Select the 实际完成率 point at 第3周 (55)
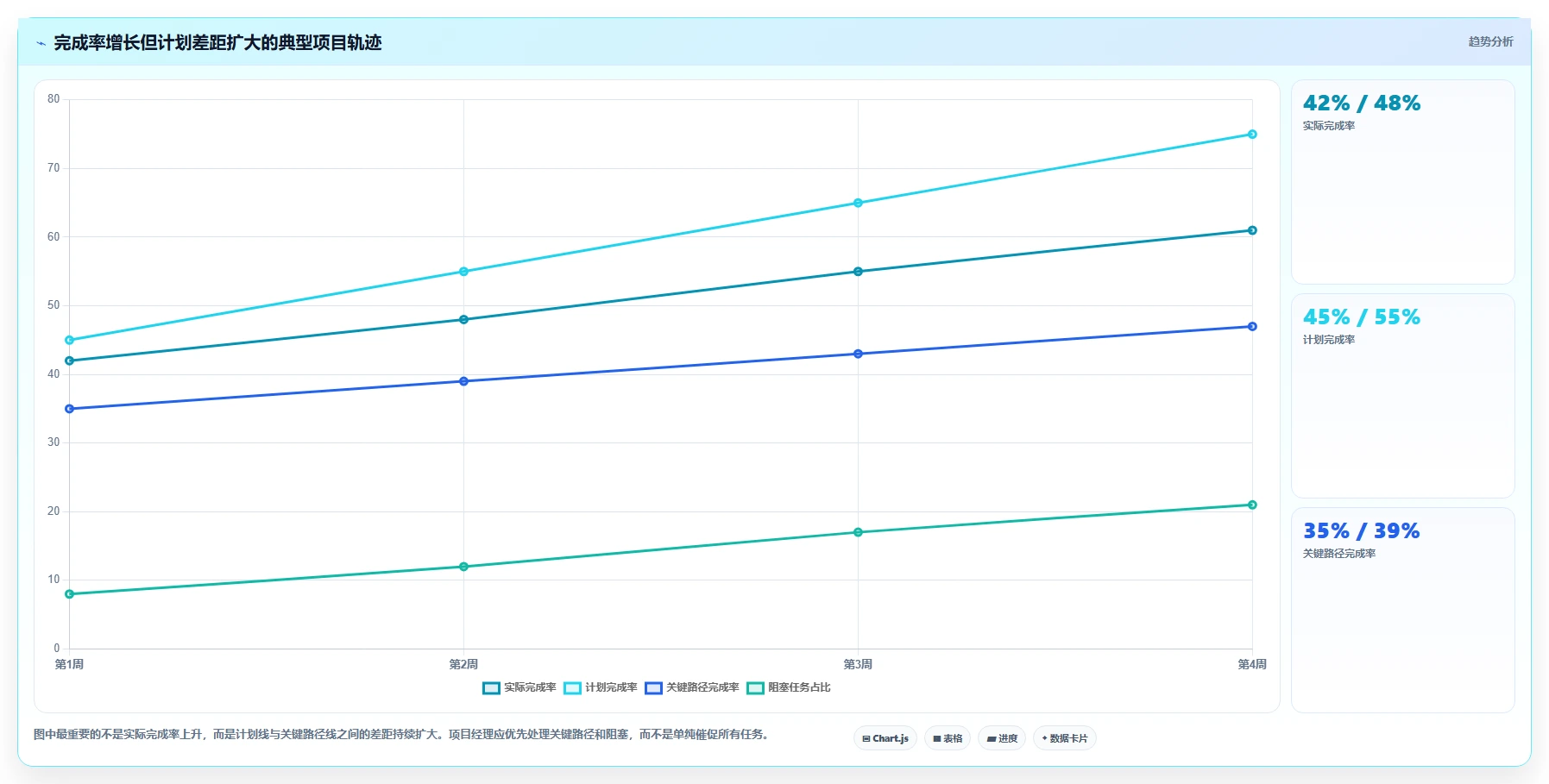 point(858,272)
